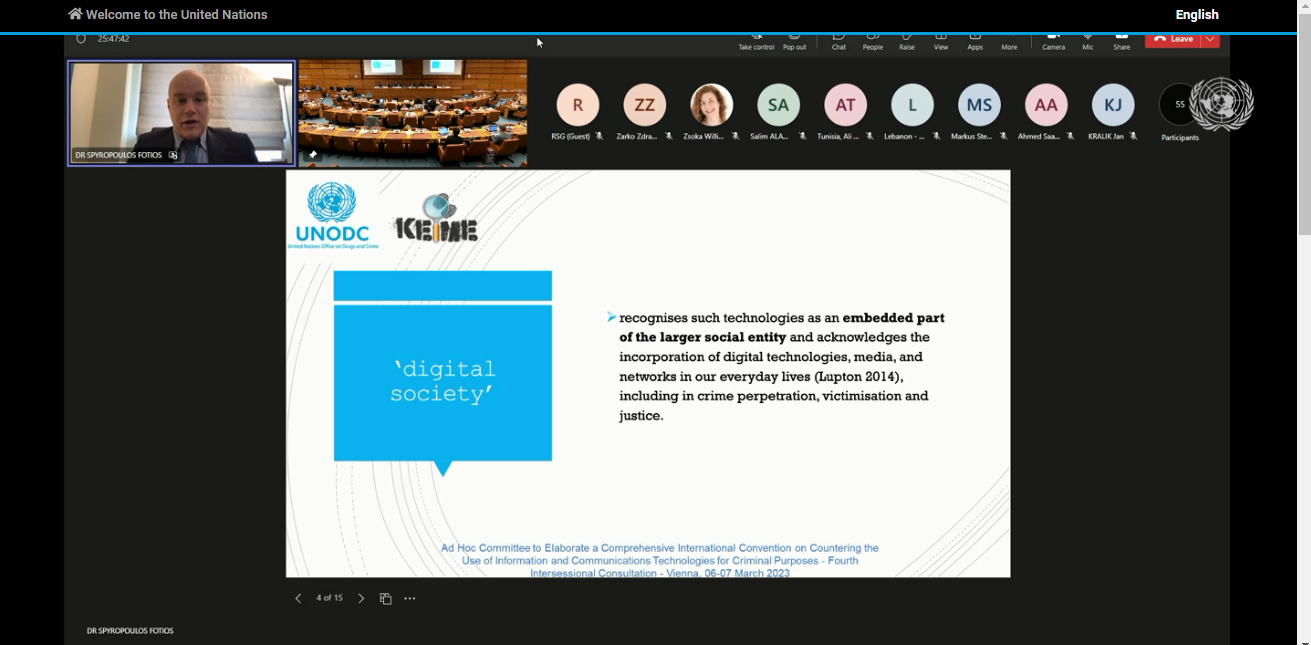This screenshot has width=1311, height=645.
Task: Click the Pop out icon
Action: 794,41
